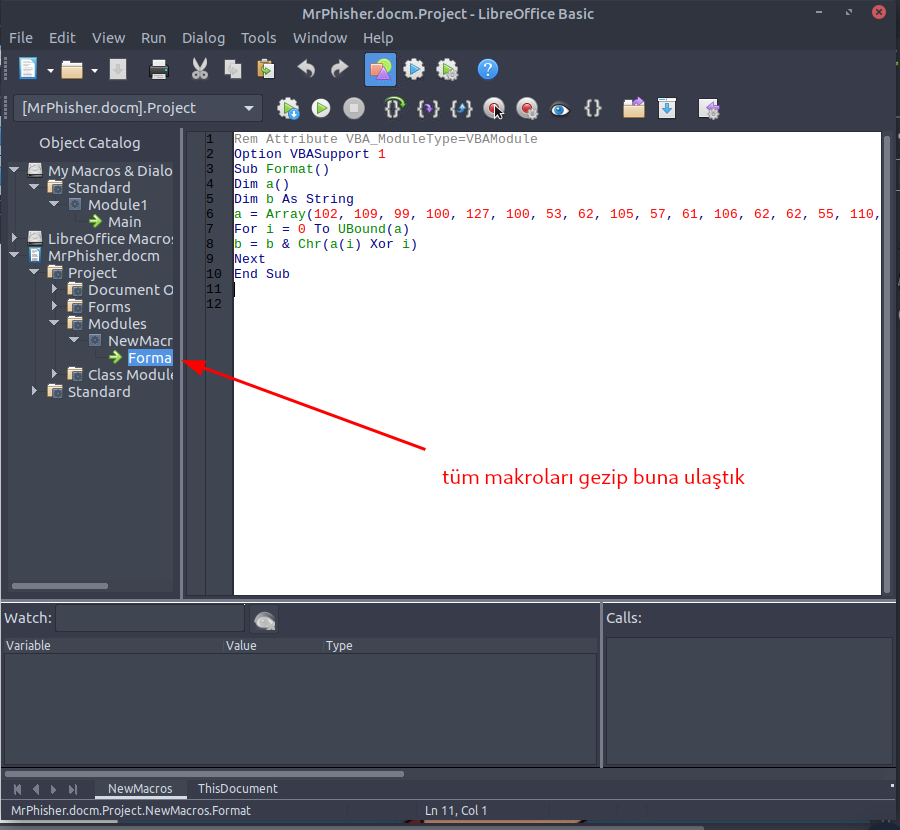Click the Compile icon next to library dropdown
Image resolution: width=900 pixels, height=830 pixels.
point(288,108)
